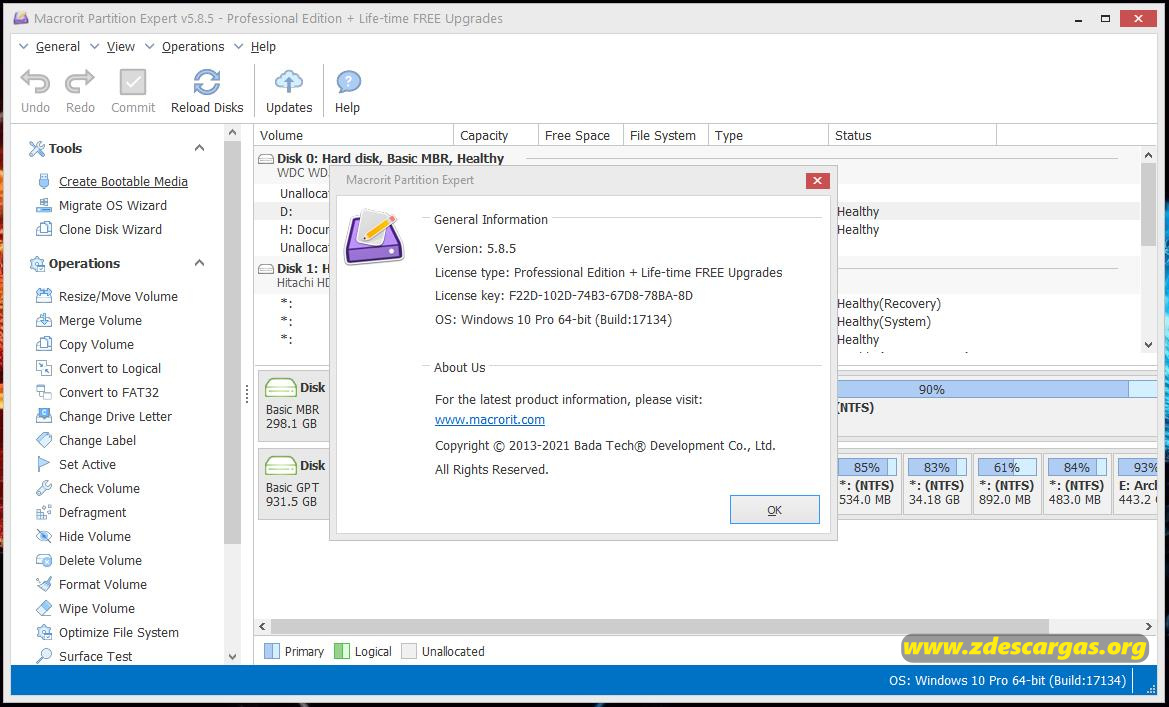This screenshot has height=707, width=1169.
Task: Click the Set Active flag icon
Action: (45, 464)
